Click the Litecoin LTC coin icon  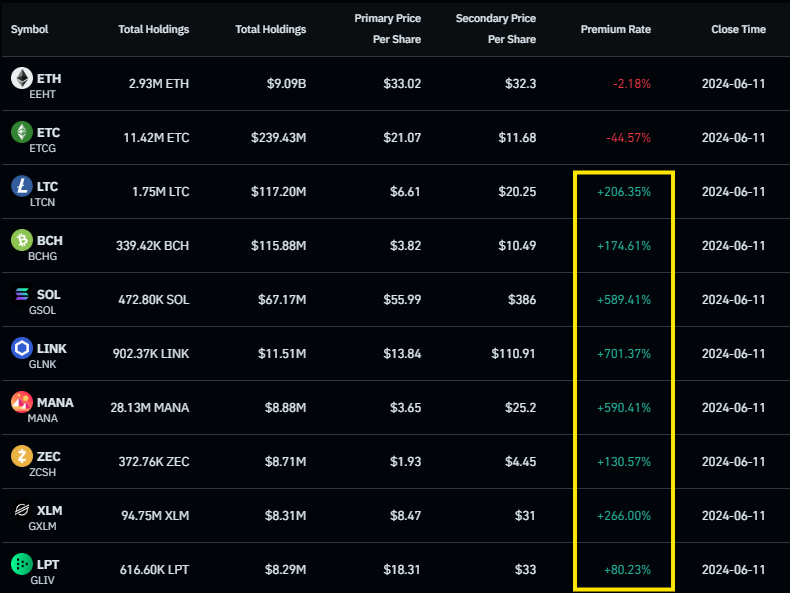pos(22,186)
